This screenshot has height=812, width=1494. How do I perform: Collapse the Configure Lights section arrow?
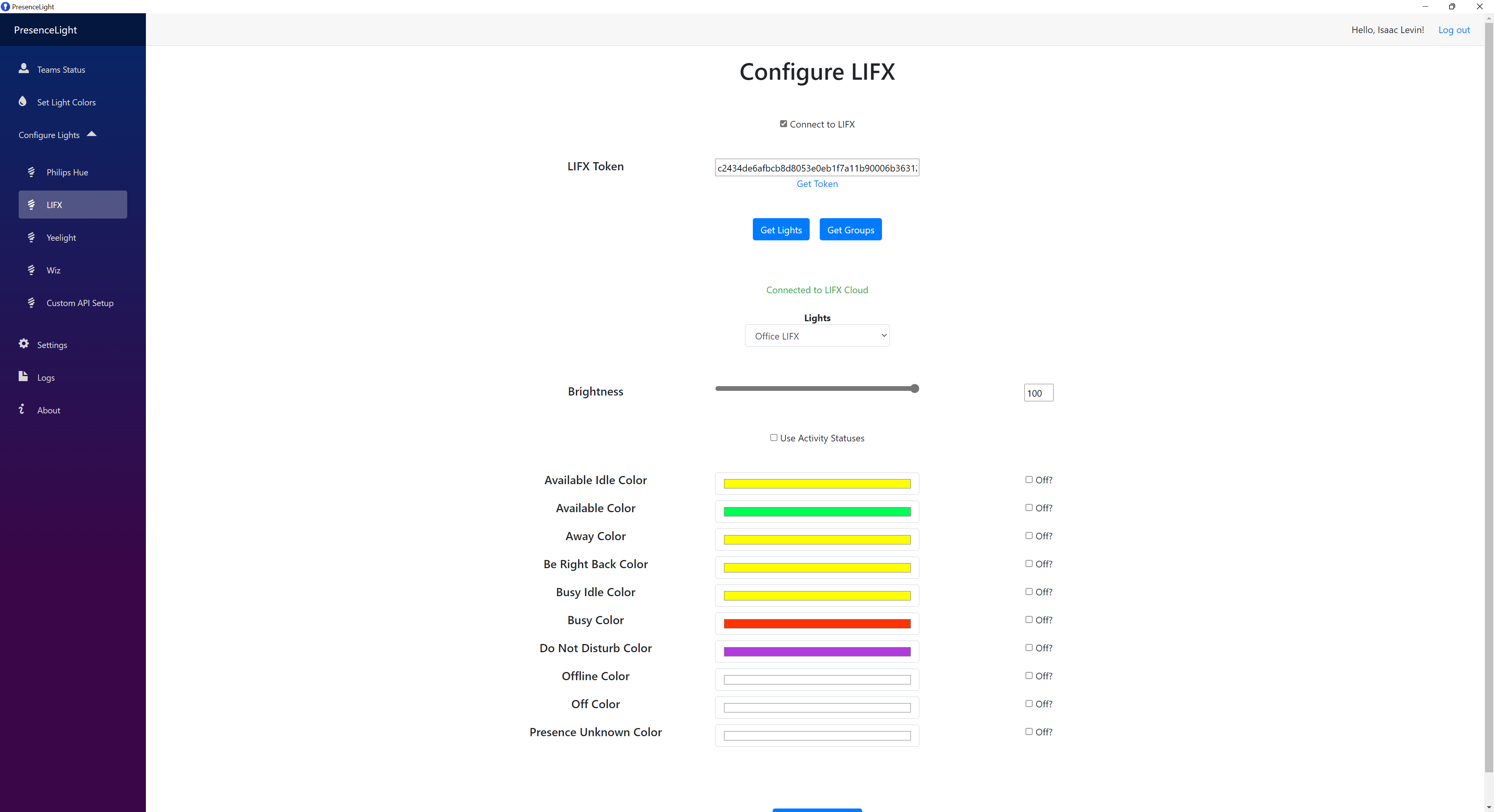92,134
